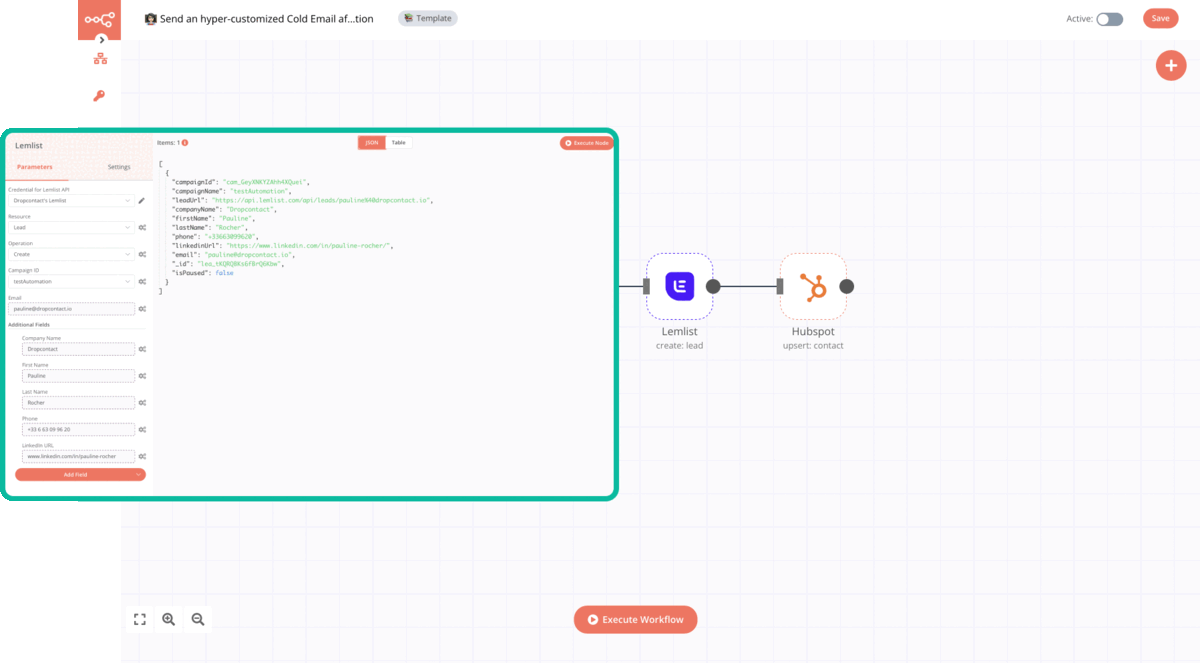Click the Template tag badge
Image resolution: width=1200 pixels, height=663 pixels.
click(428, 18)
